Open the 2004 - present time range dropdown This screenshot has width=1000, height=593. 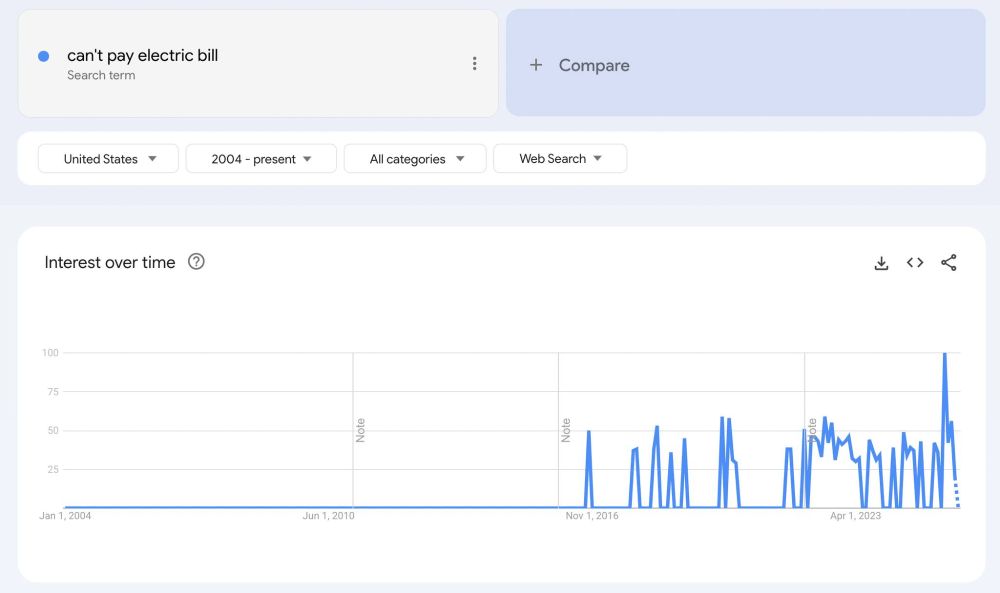[x=260, y=158]
